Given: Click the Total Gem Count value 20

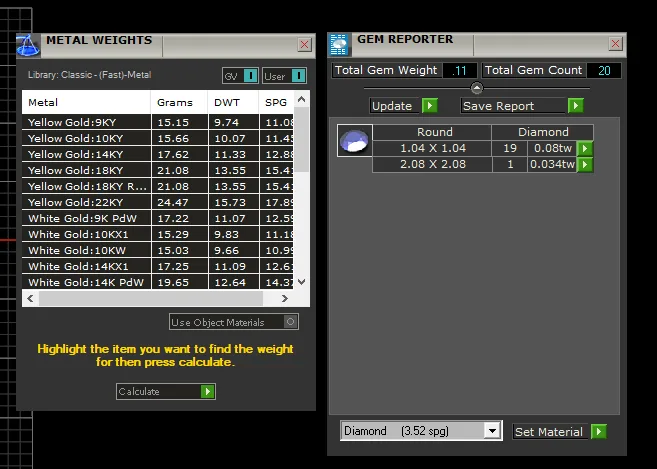Looking at the screenshot, I should click(604, 70).
